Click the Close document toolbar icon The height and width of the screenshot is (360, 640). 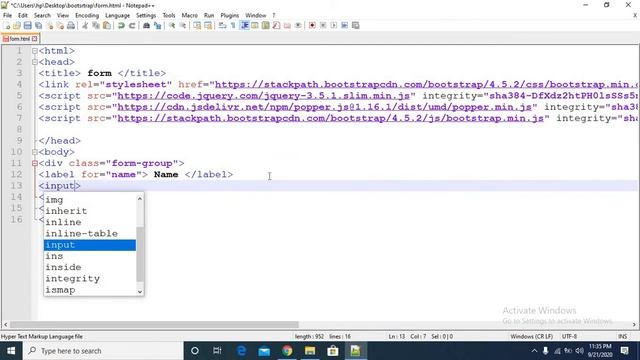49,25
